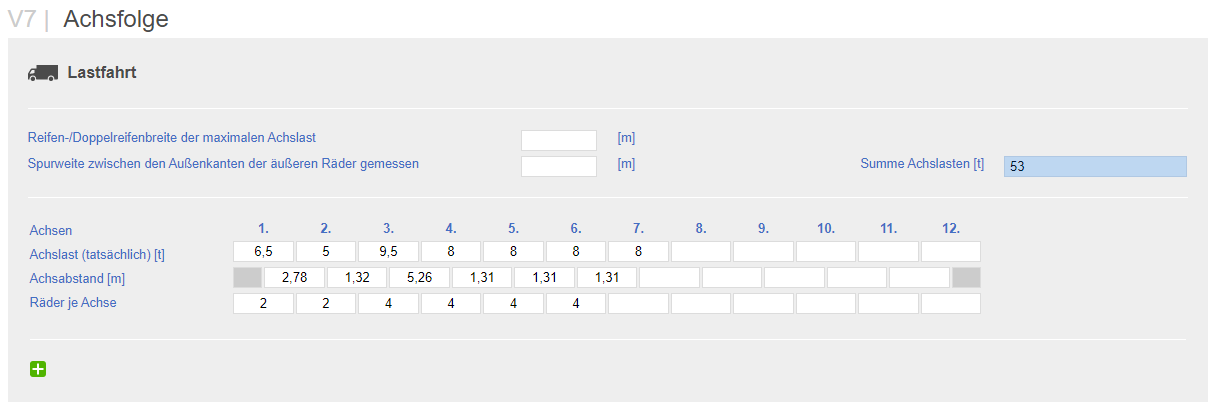Image resolution: width=1218 pixels, height=411 pixels.
Task: Click empty Räder je Achse field for axle 7
Action: tap(638, 303)
